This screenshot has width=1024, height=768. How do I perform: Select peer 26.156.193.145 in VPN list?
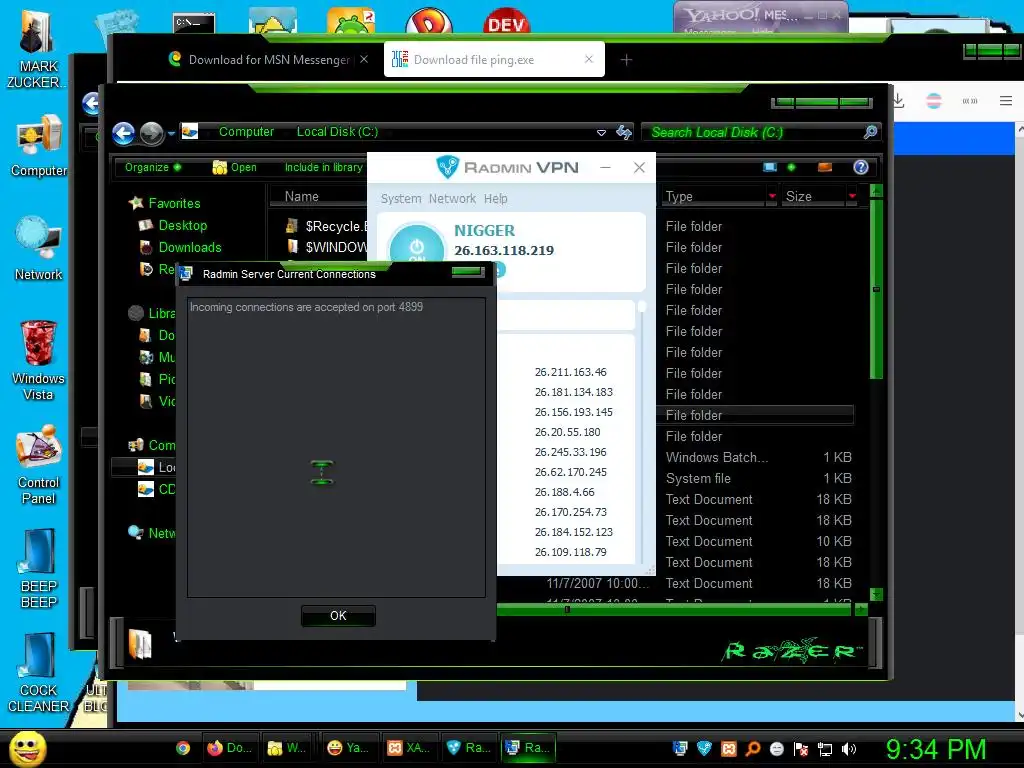(x=573, y=412)
